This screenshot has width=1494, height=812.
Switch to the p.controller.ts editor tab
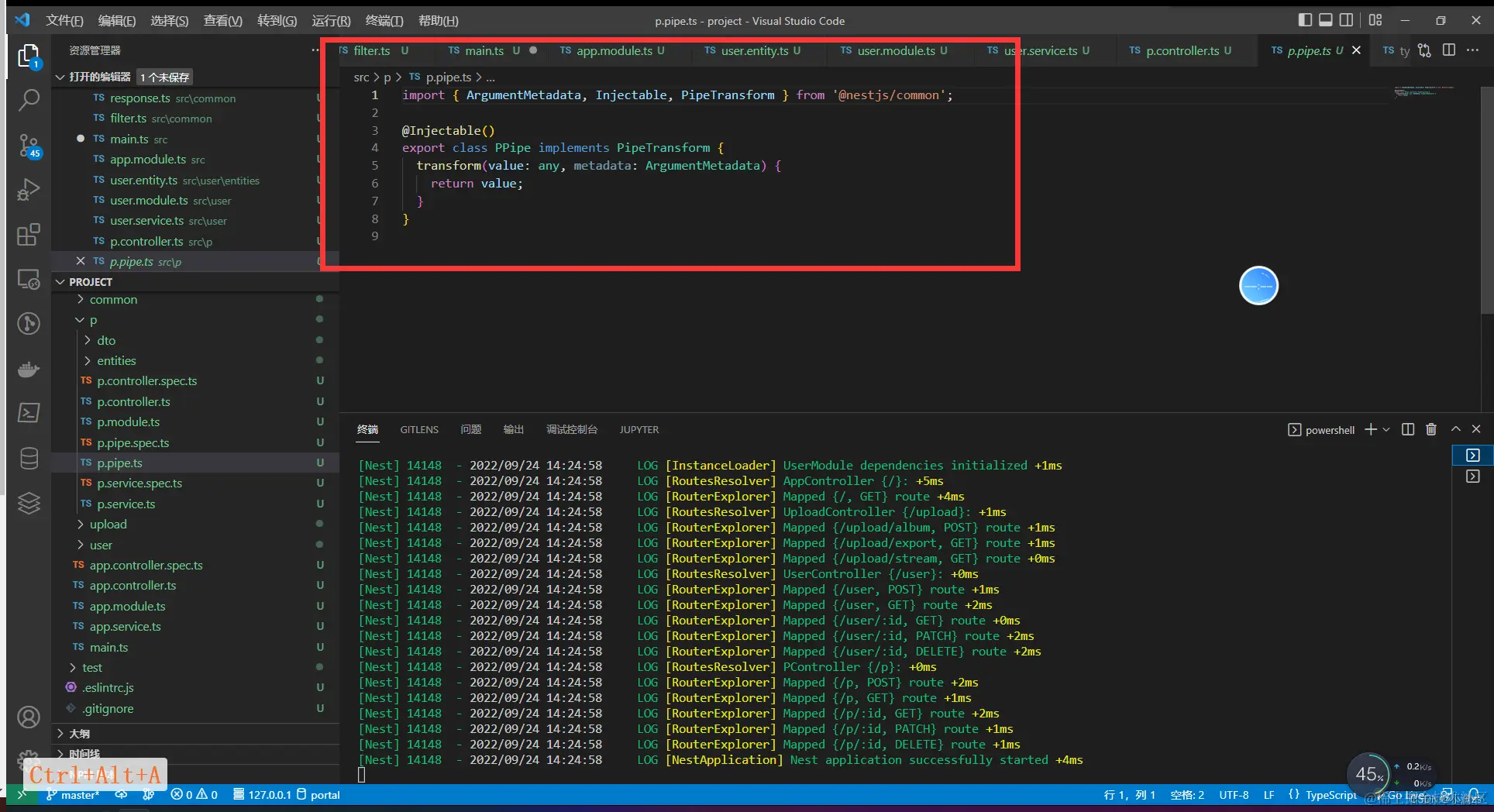coord(1182,50)
